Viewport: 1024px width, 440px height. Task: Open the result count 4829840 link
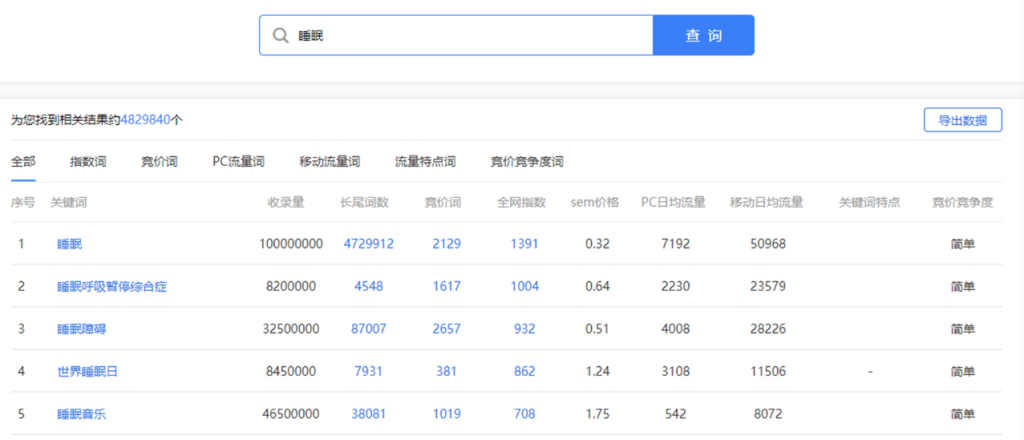[x=145, y=120]
